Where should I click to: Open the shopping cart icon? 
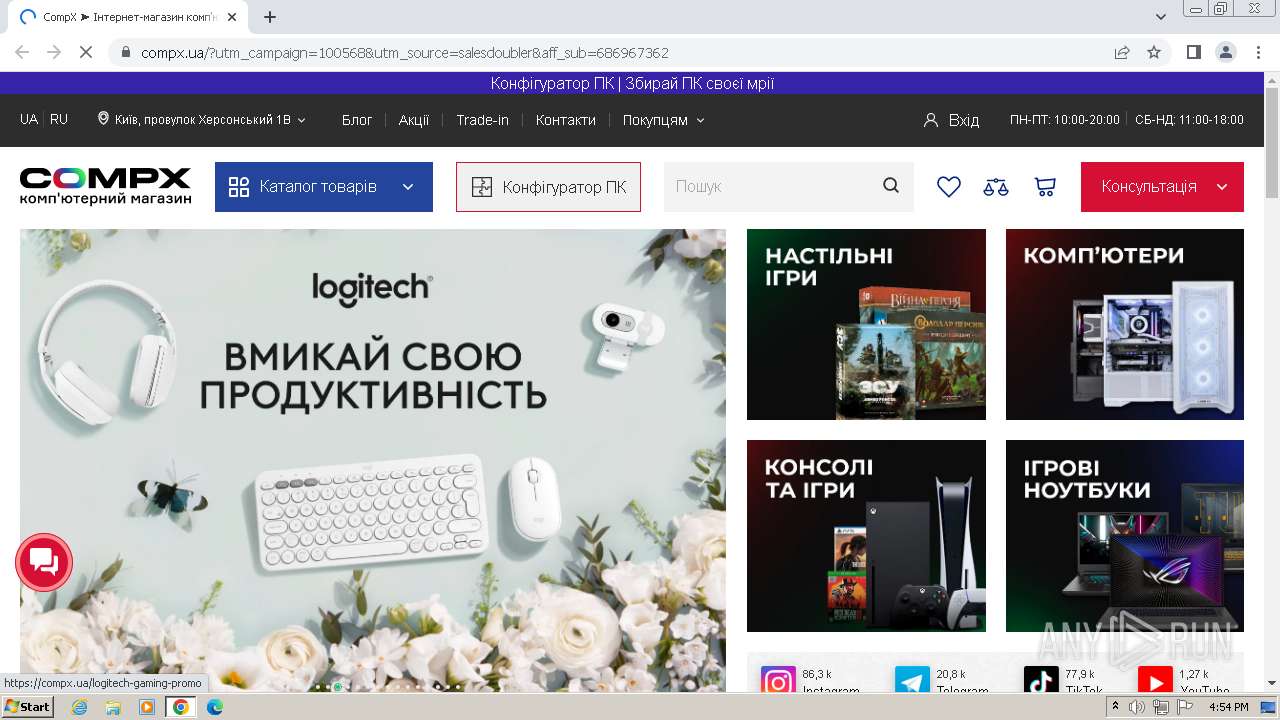[x=1045, y=187]
